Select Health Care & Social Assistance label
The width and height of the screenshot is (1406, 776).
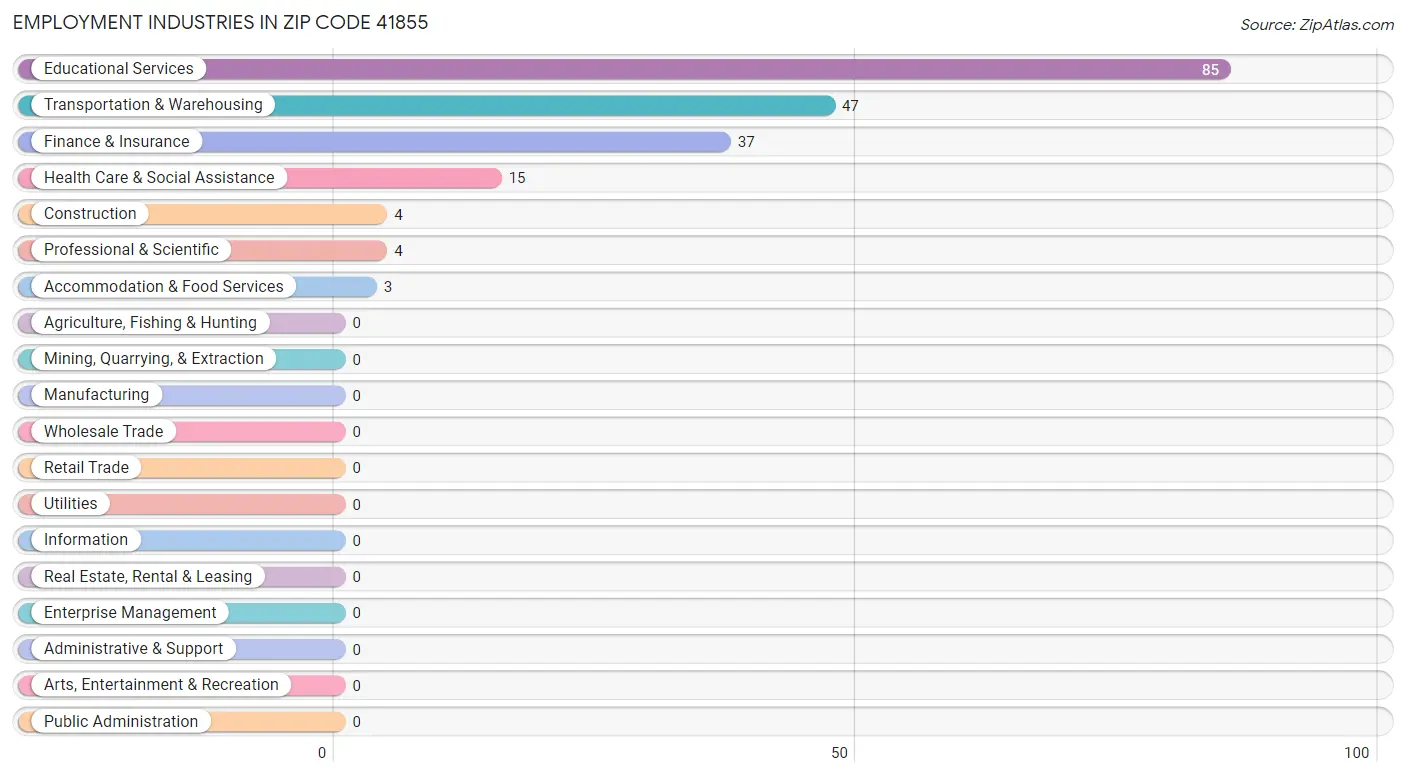click(159, 177)
